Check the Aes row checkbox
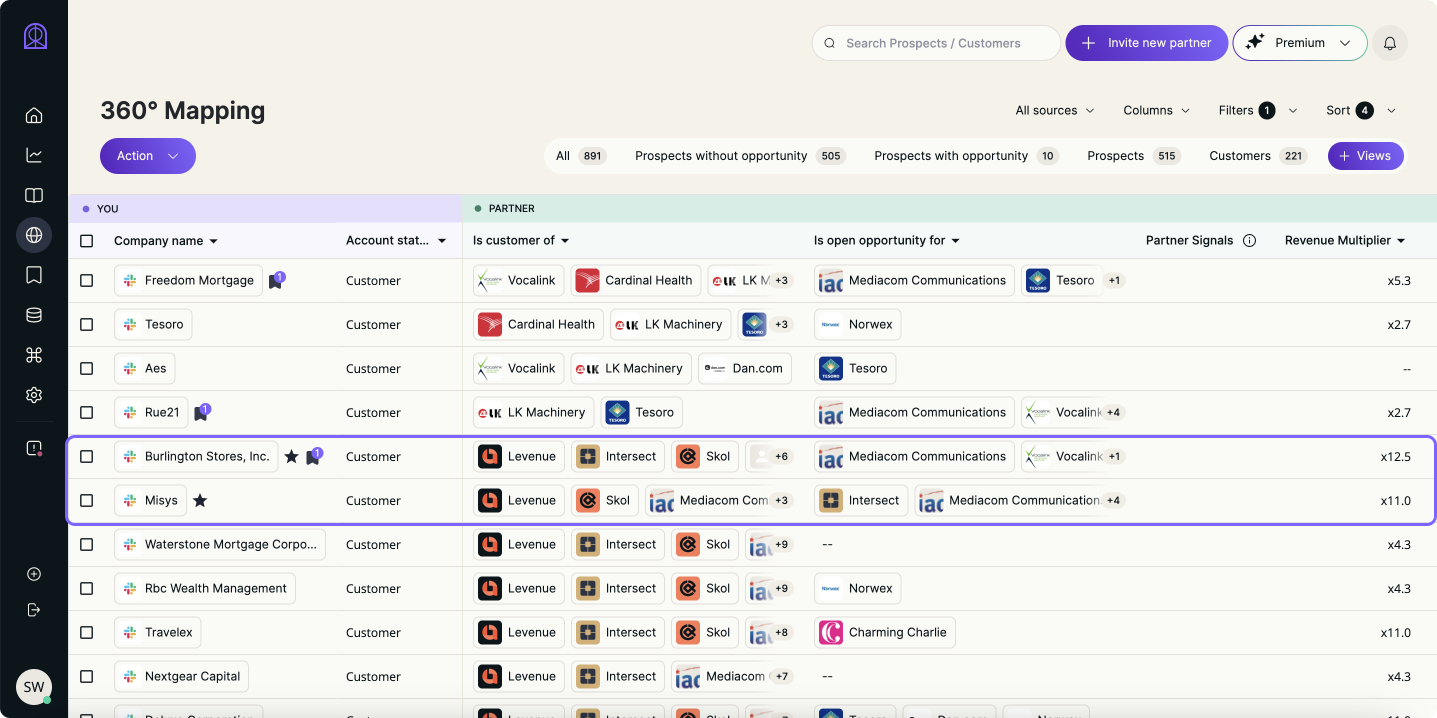 87,369
